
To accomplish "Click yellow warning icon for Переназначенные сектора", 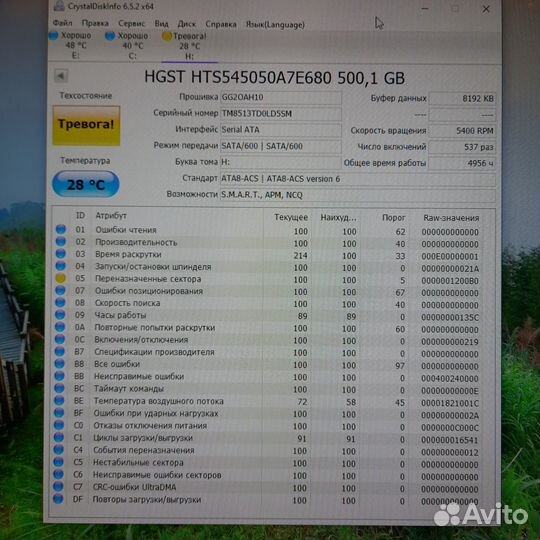I will tap(61, 278).
